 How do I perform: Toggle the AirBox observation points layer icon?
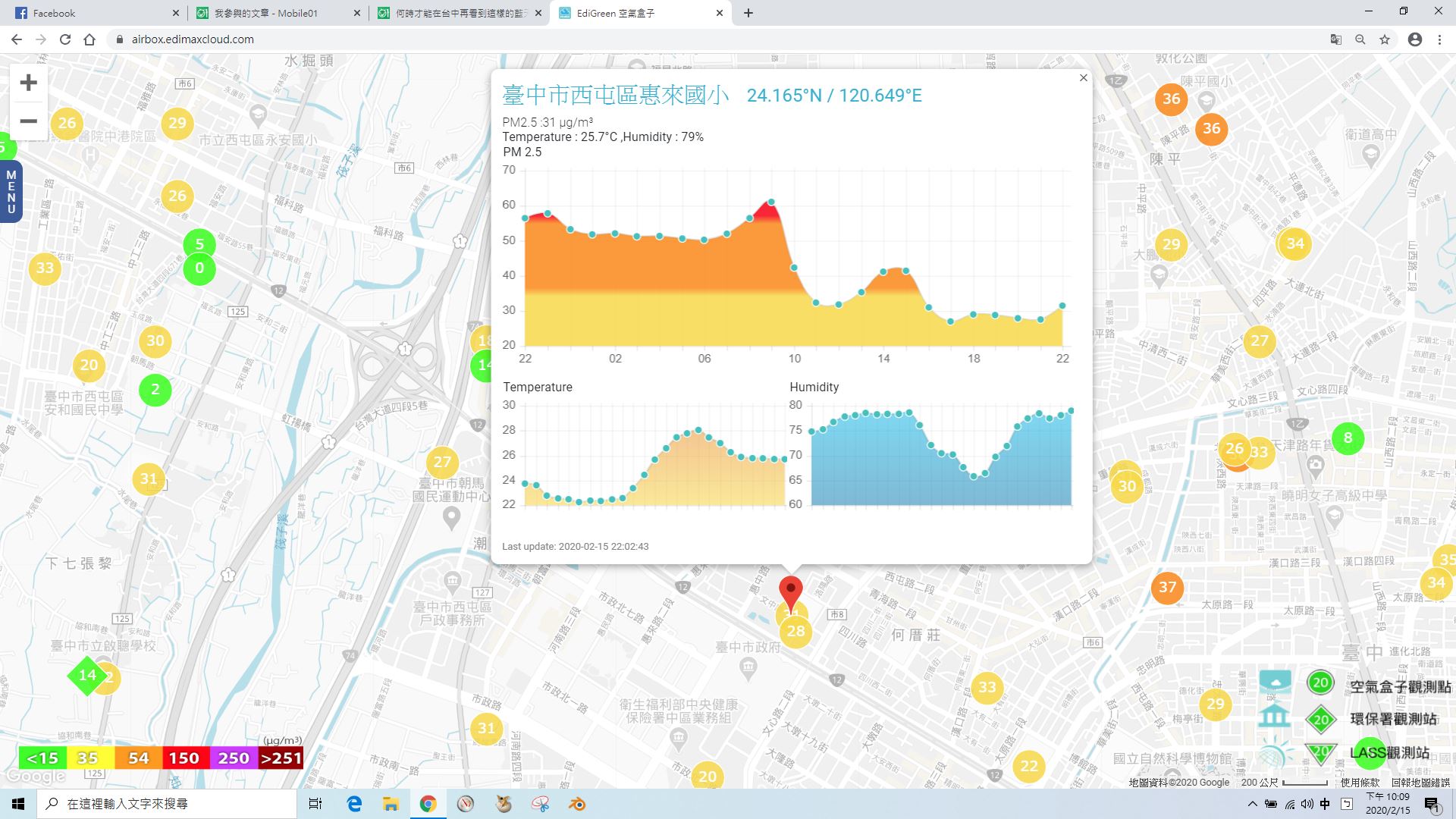point(1276,682)
